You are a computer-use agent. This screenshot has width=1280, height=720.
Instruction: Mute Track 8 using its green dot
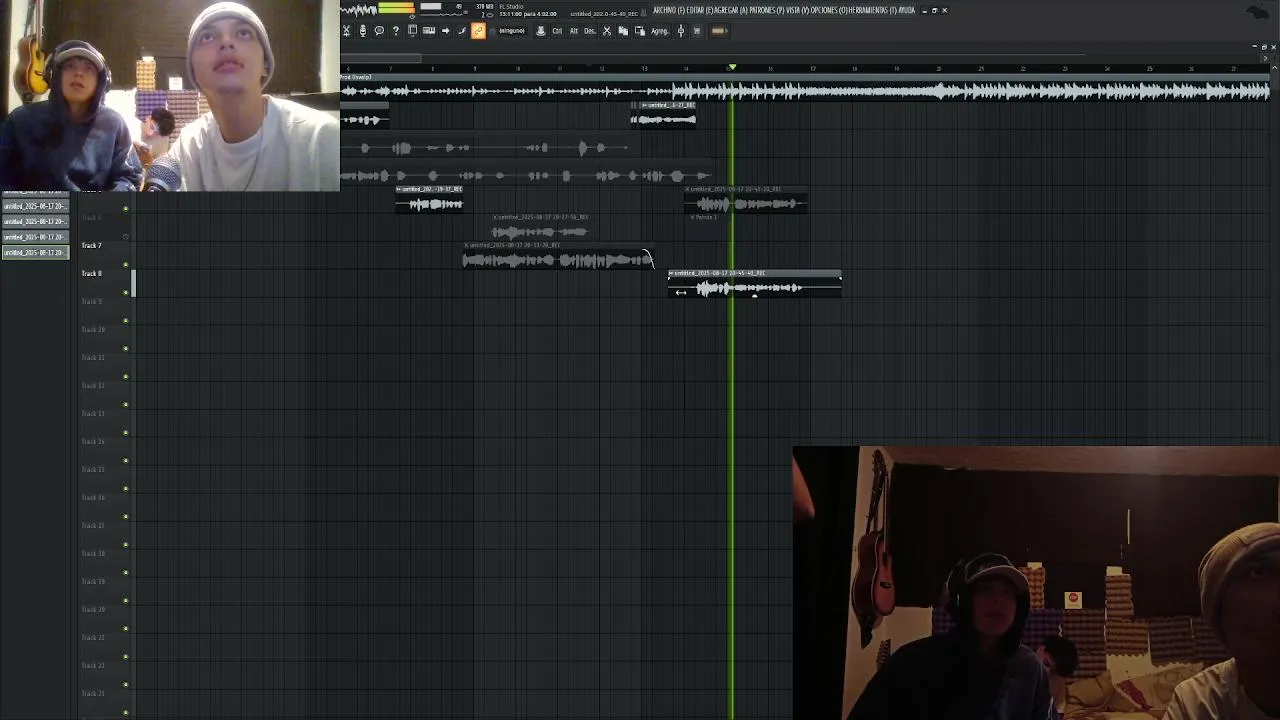coord(126,293)
